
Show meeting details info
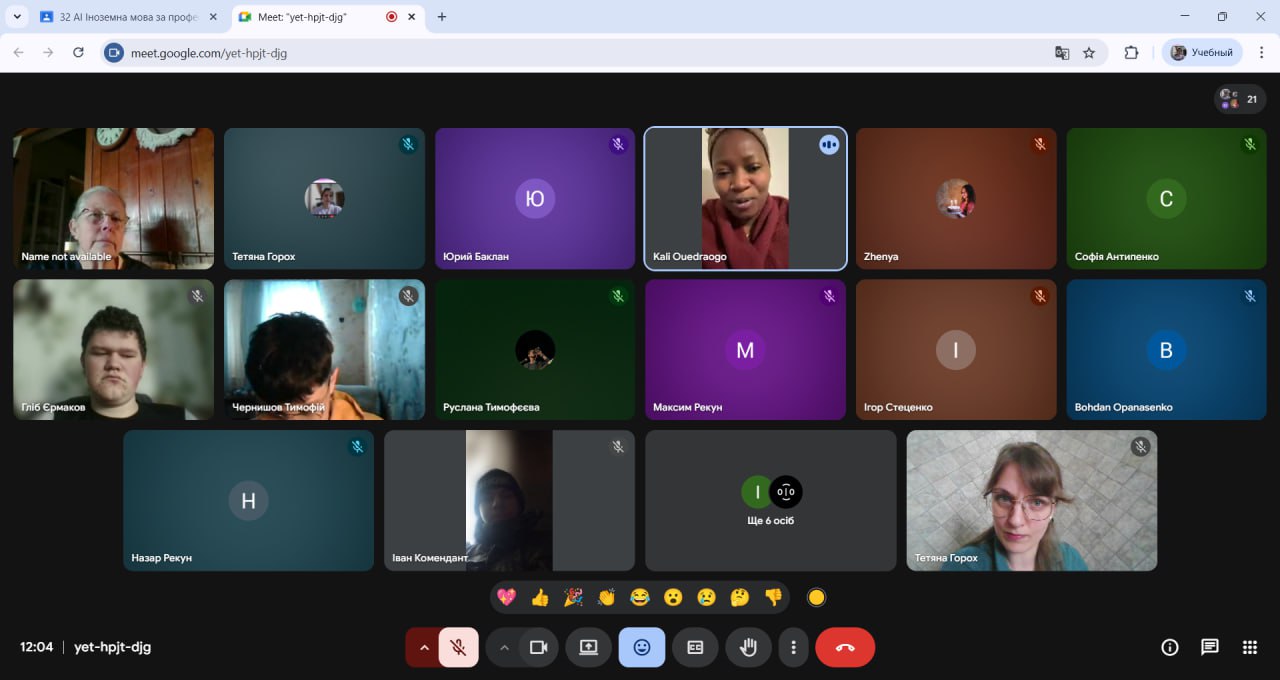click(x=1169, y=647)
